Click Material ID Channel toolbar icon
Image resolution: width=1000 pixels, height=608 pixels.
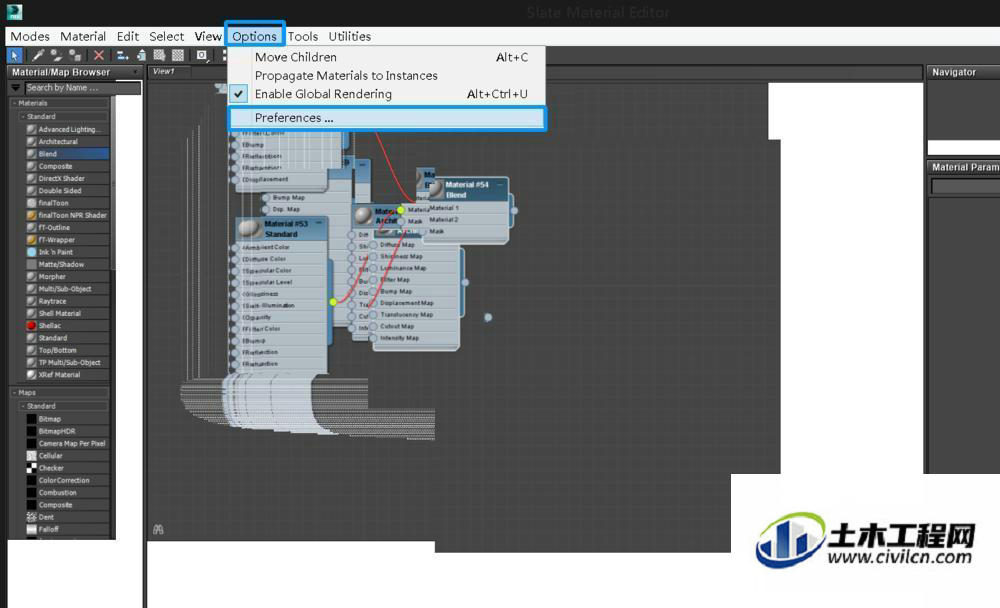pos(202,56)
